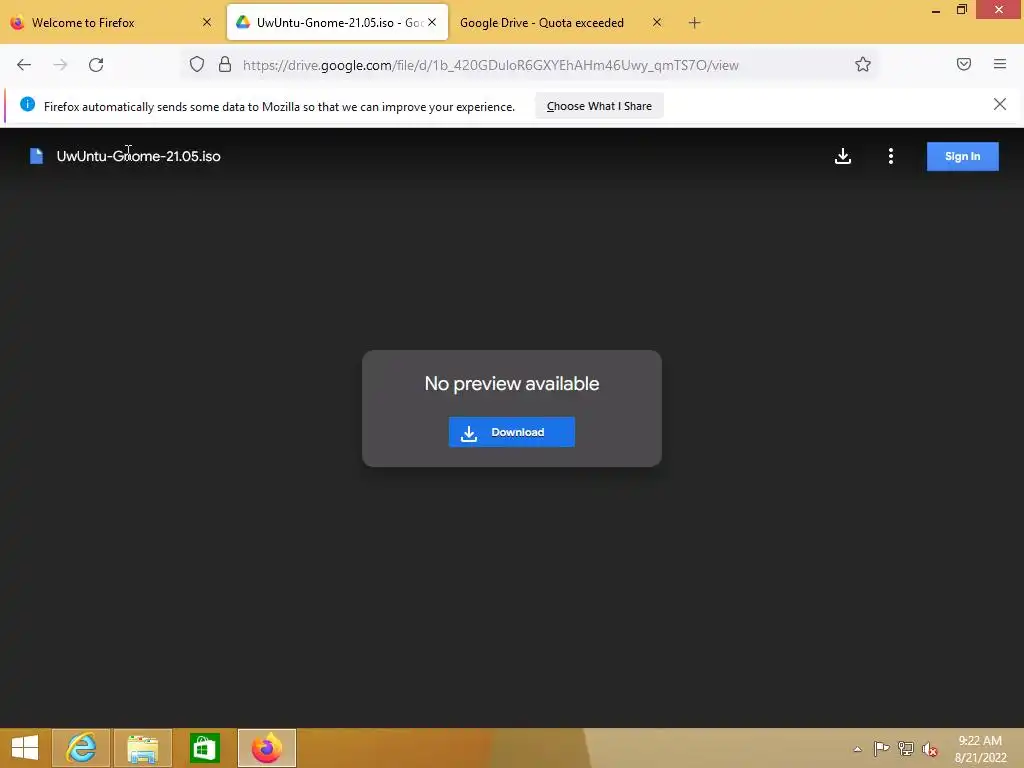This screenshot has height=768, width=1024.
Task: Click the Sign in button
Action: [962, 156]
